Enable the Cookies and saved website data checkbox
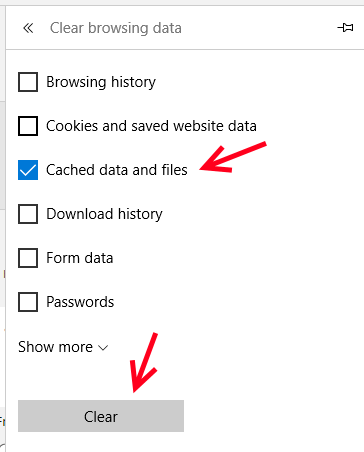The height and width of the screenshot is (452, 364). coord(28,126)
